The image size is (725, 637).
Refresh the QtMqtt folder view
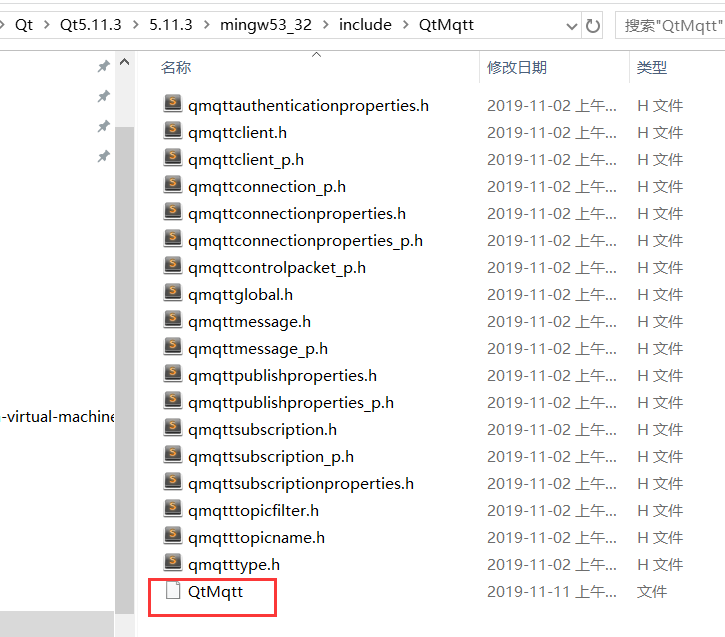tap(592, 26)
